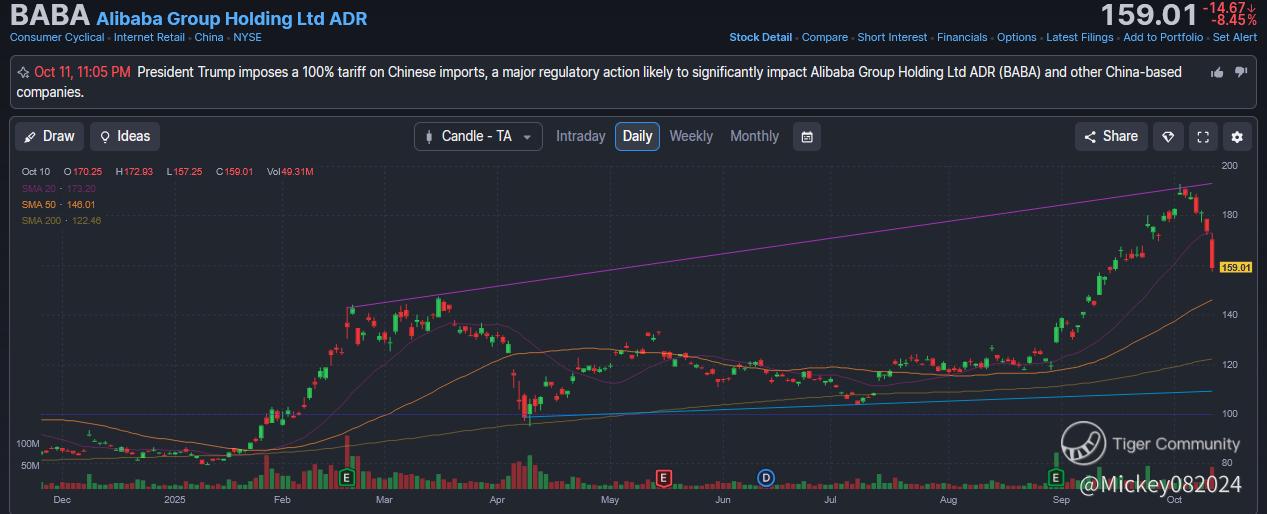Toggle fullscreen chart icon
Screen dimensions: 1267x514
coord(1203,137)
